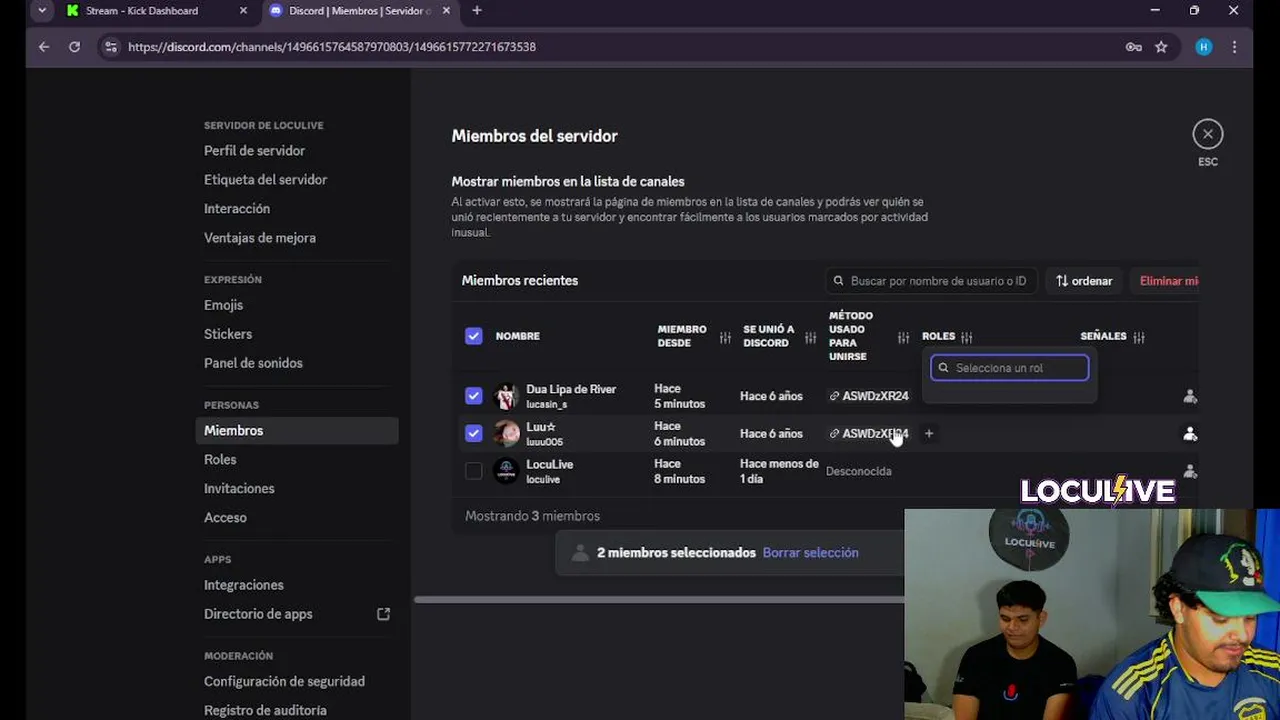Viewport: 1280px width, 720px height.
Task: Open Integraciones under Apps
Action: tap(244, 585)
